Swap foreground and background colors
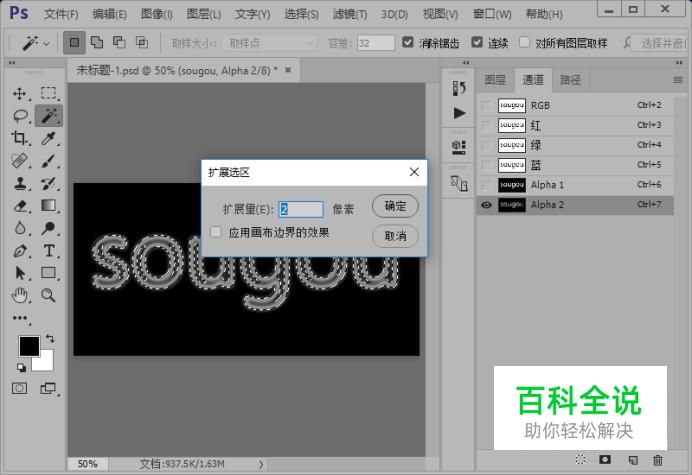692x475 pixels. pyautogui.click(x=50, y=339)
